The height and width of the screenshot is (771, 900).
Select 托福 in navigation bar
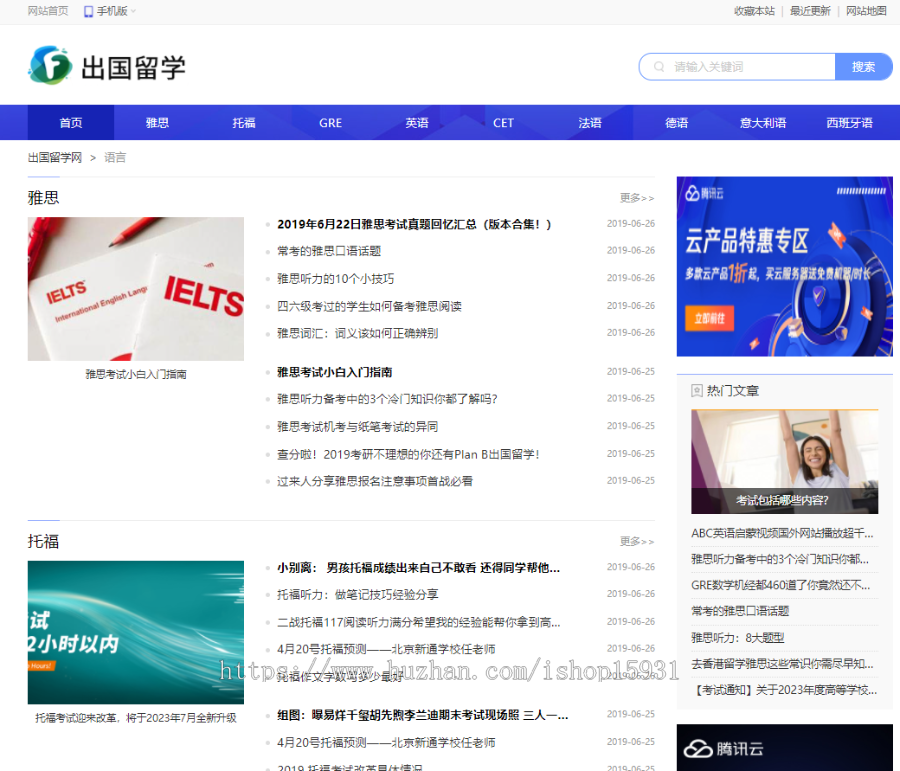pos(244,122)
